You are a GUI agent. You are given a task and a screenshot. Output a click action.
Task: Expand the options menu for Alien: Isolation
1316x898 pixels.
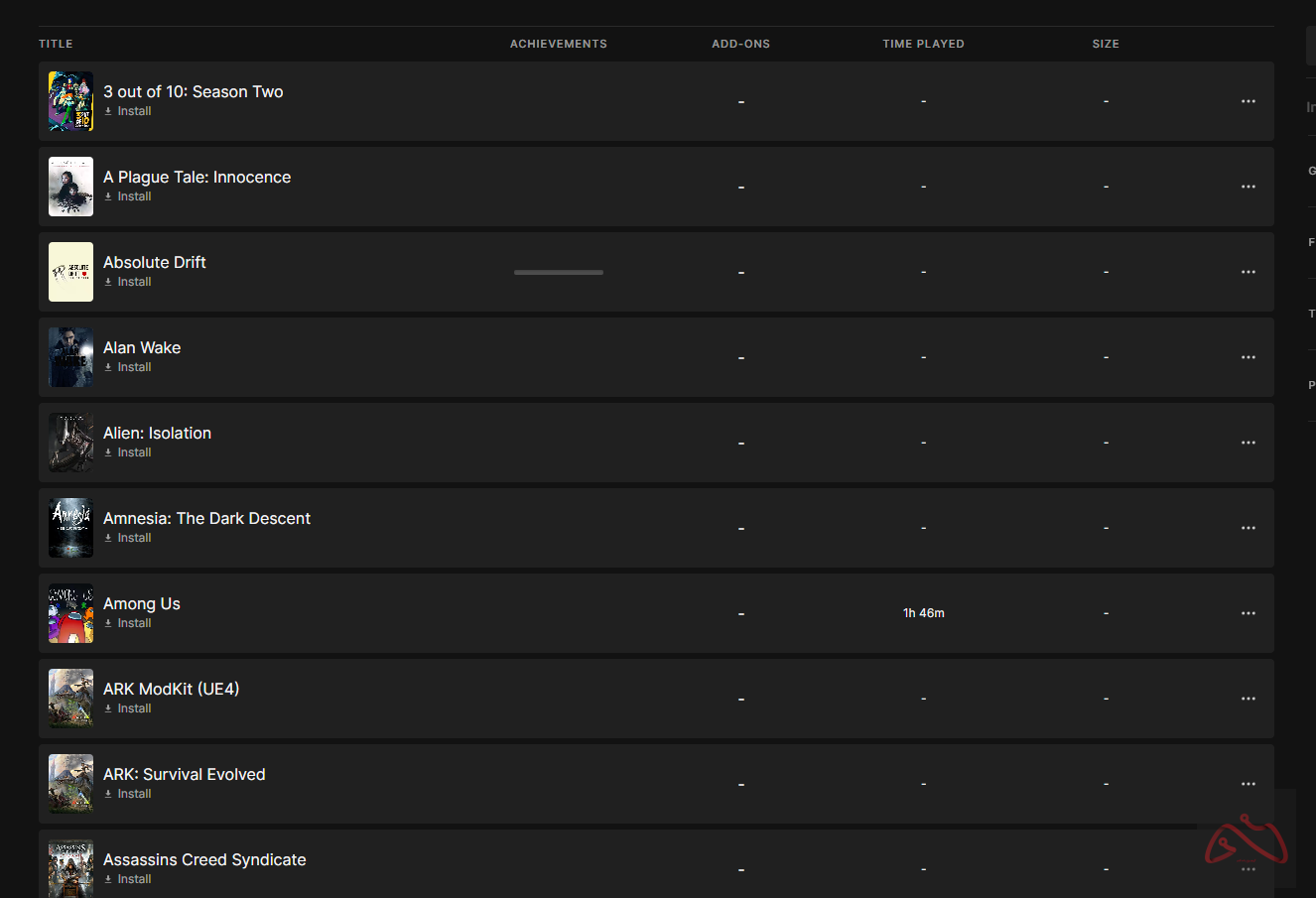(x=1248, y=443)
